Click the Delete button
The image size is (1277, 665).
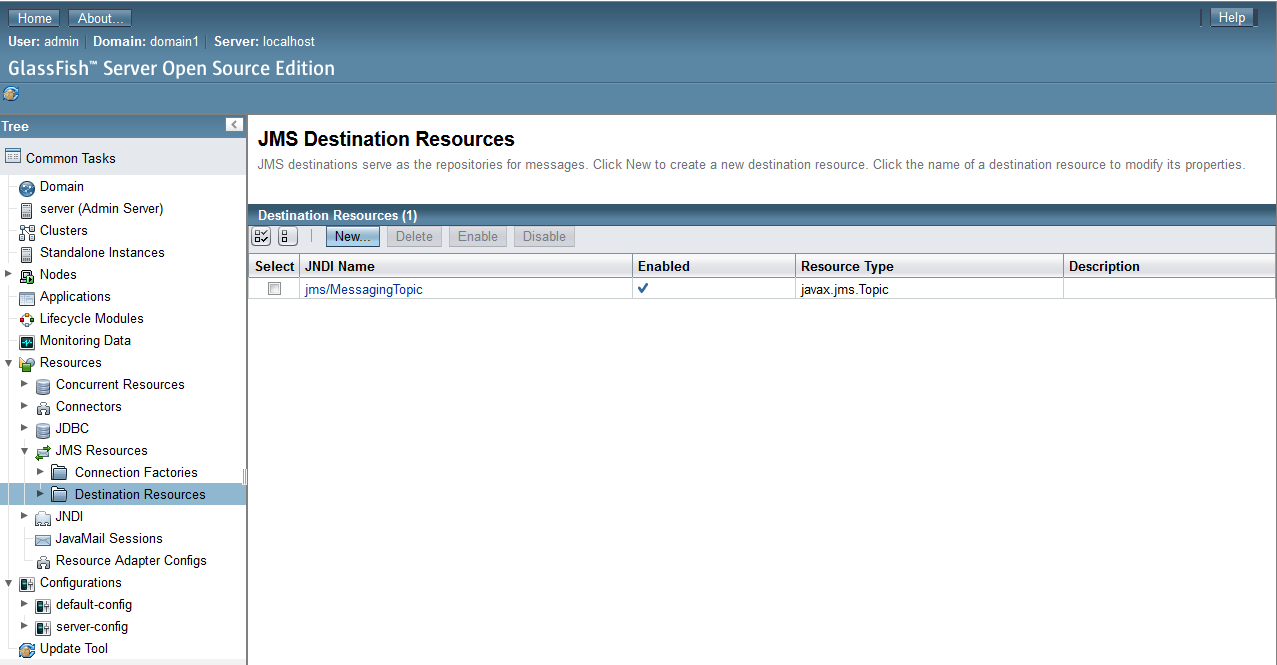click(x=415, y=237)
